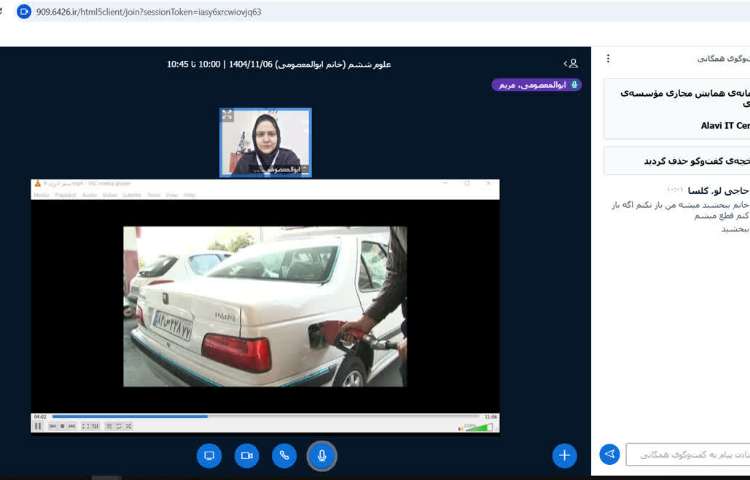This screenshot has height=480, width=750.
Task: Toggle the webcam sharing button
Action: 247,456
